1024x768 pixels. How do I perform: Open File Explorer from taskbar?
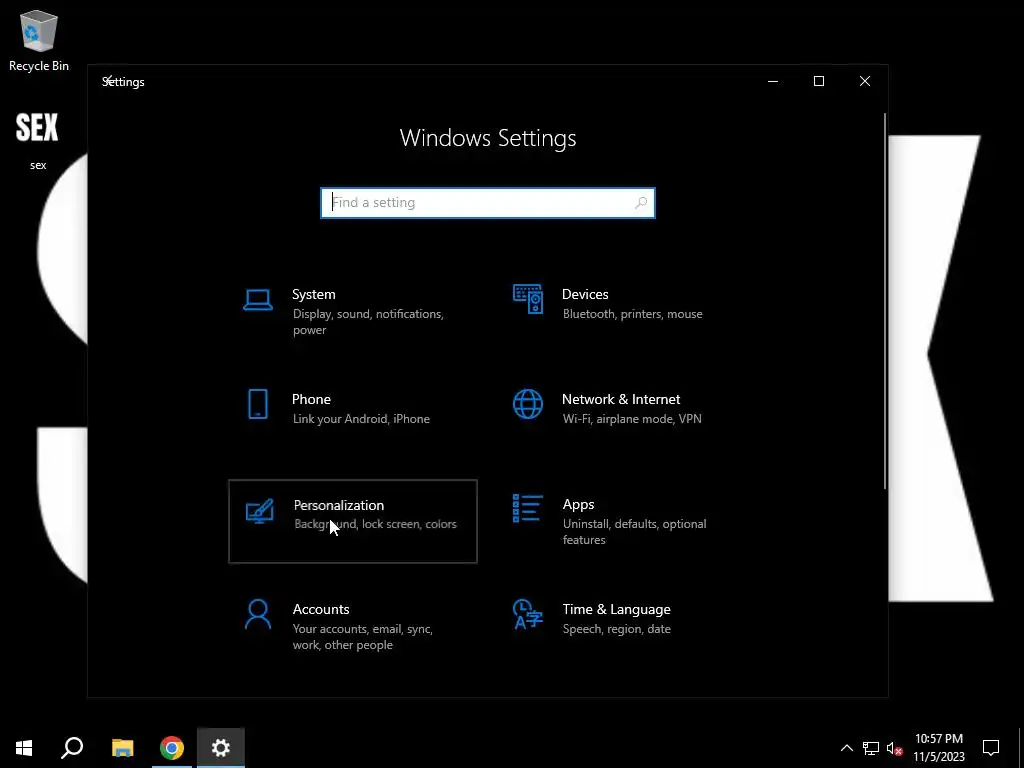pyautogui.click(x=123, y=748)
